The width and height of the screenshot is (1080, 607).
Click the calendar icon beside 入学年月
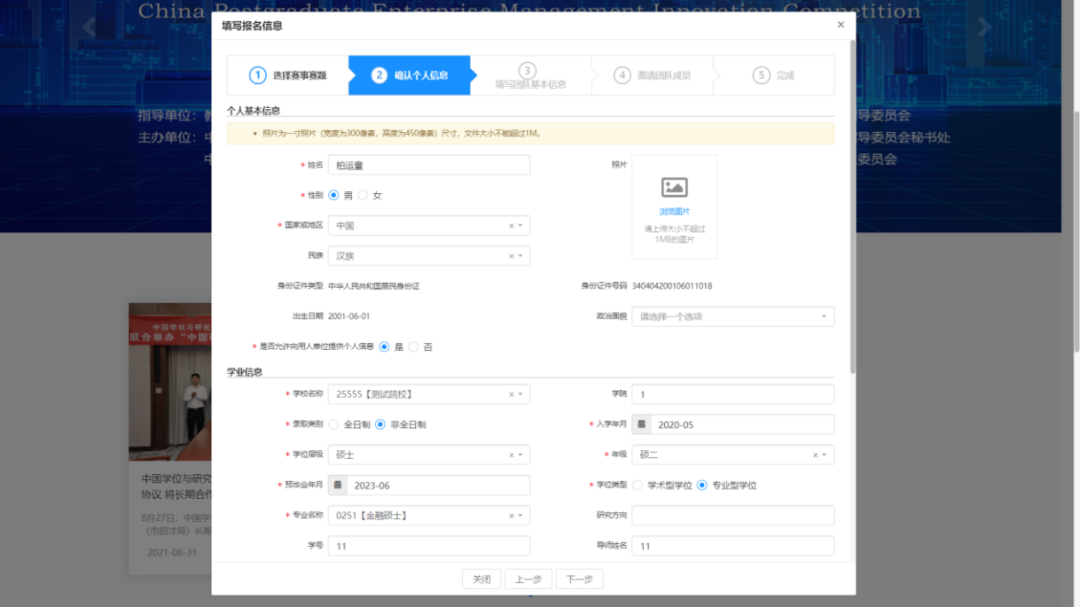641,425
